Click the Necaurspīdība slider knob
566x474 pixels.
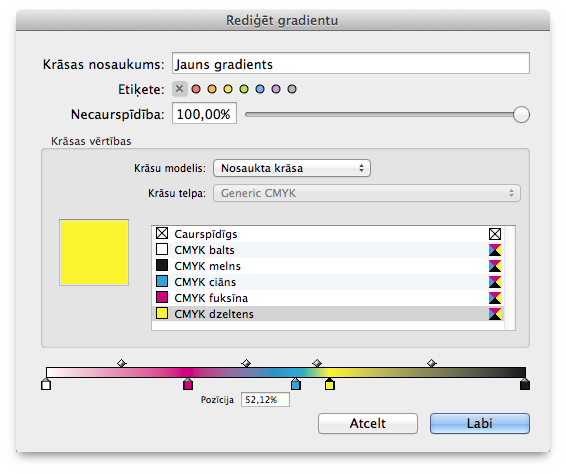pos(521,114)
